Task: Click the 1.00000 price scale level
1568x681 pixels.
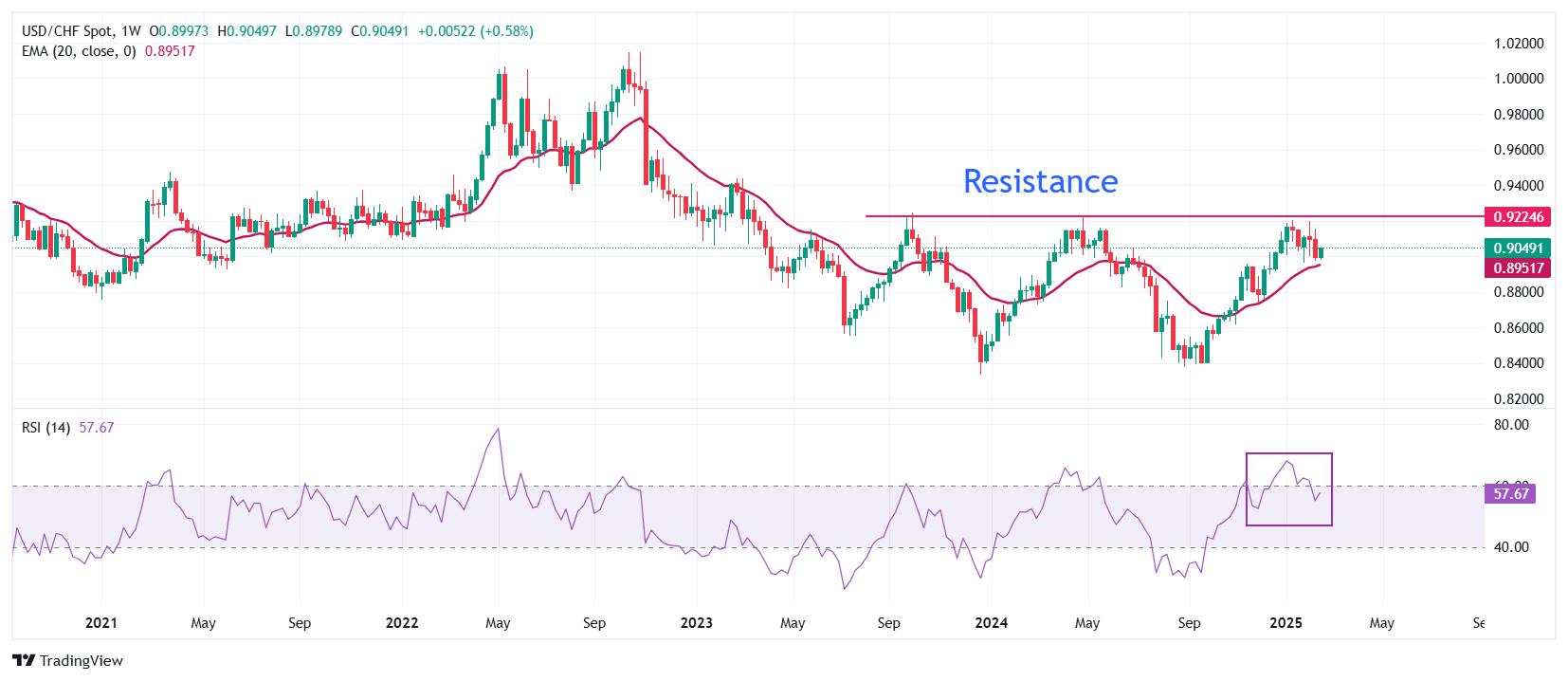Action: 1518,79
